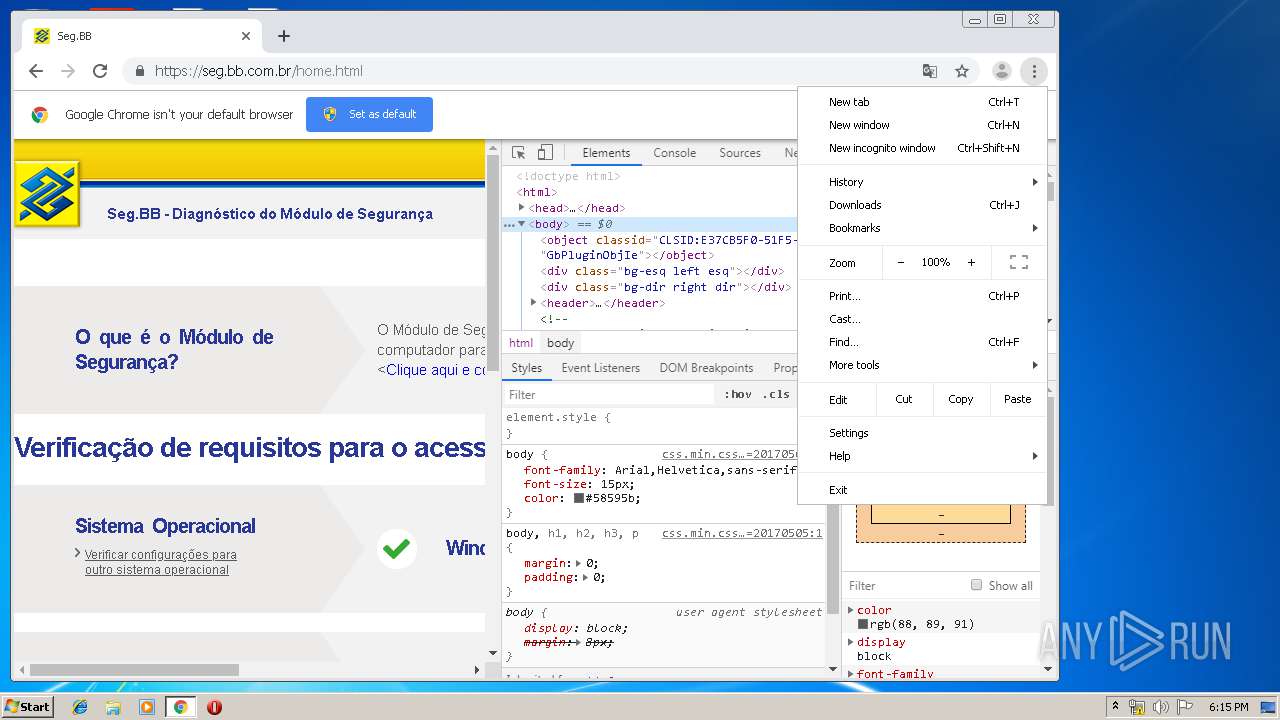Select Exit from the Chrome menu

[x=922, y=490]
